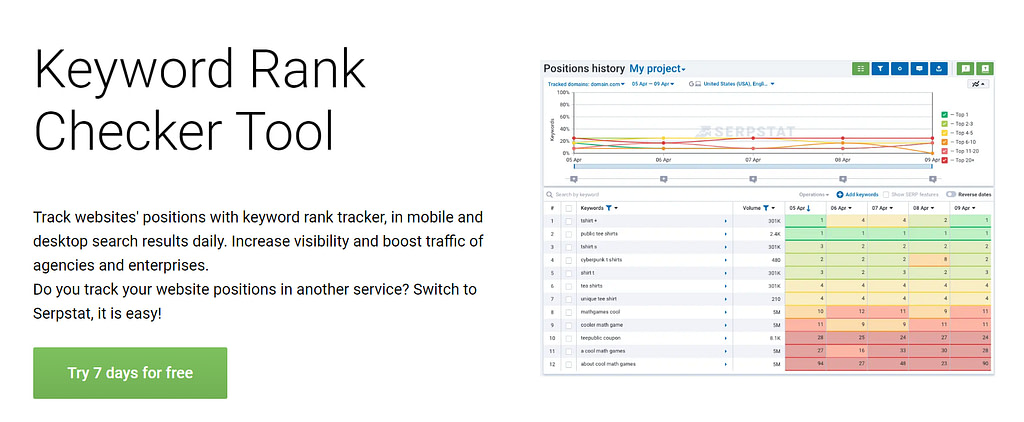The height and width of the screenshot is (422, 1024).
Task: Click the first green help note button
Action: coord(965,69)
